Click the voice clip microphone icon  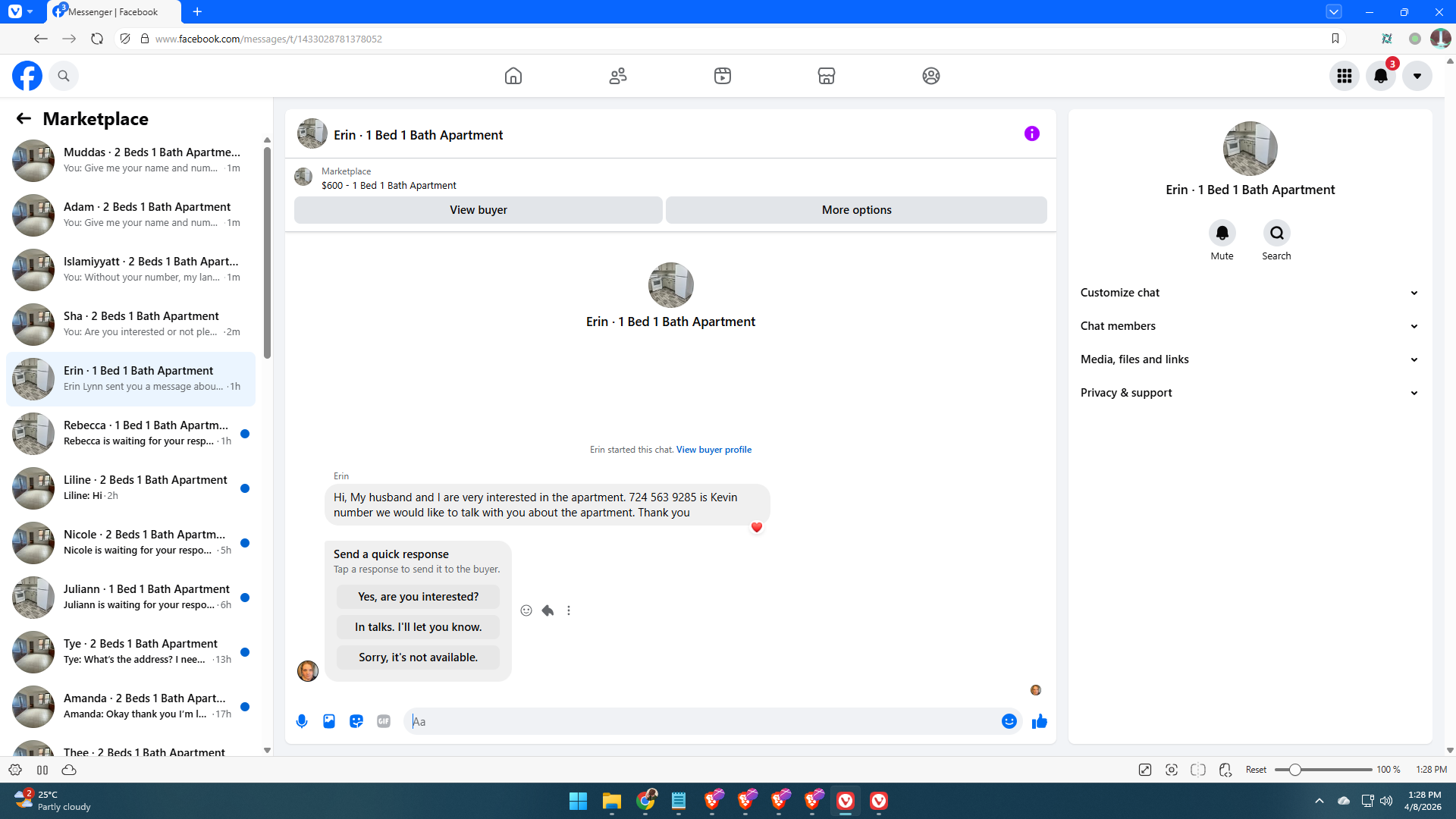pyautogui.click(x=302, y=721)
